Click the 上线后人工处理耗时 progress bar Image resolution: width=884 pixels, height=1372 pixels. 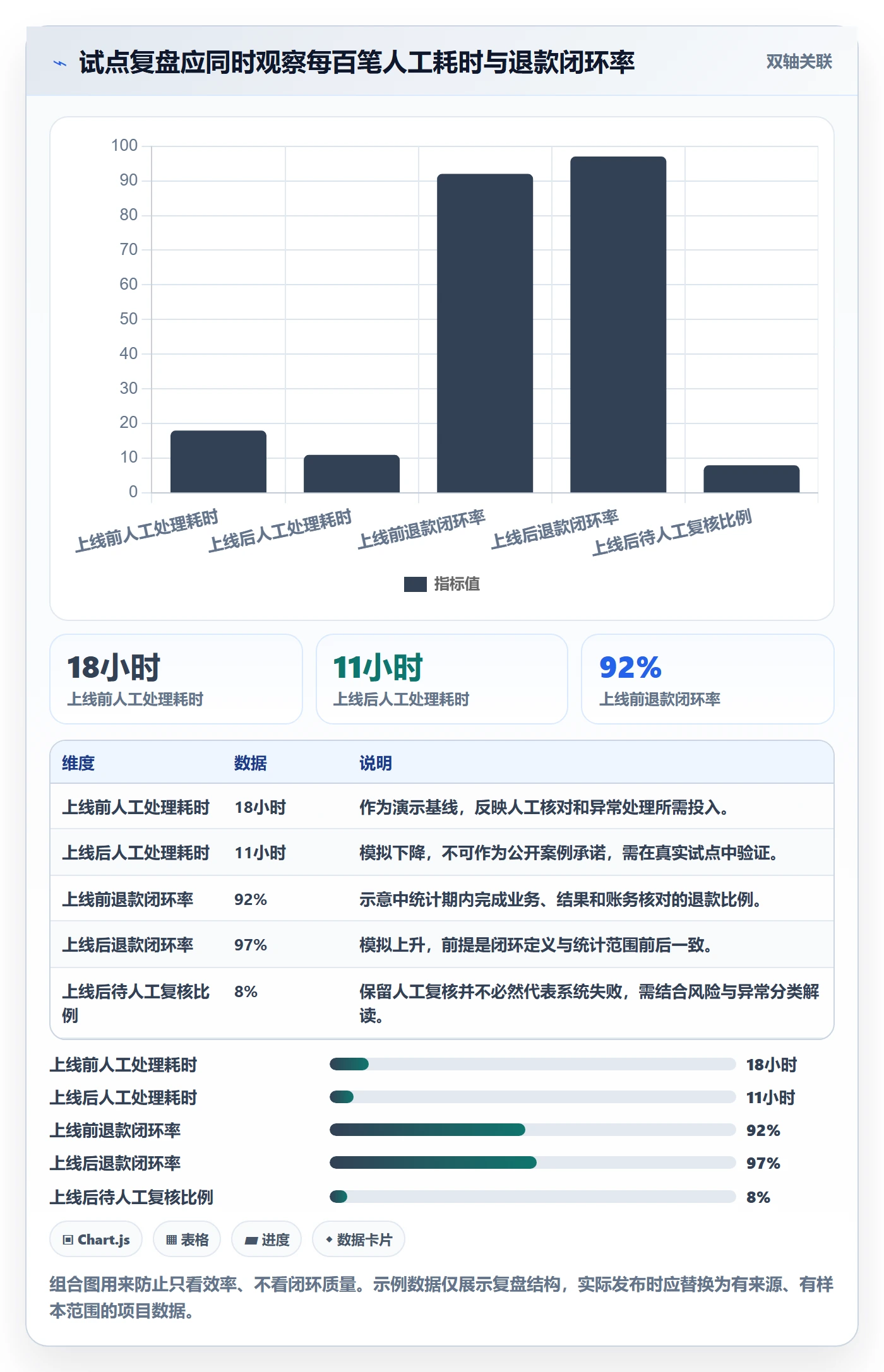point(532,1097)
